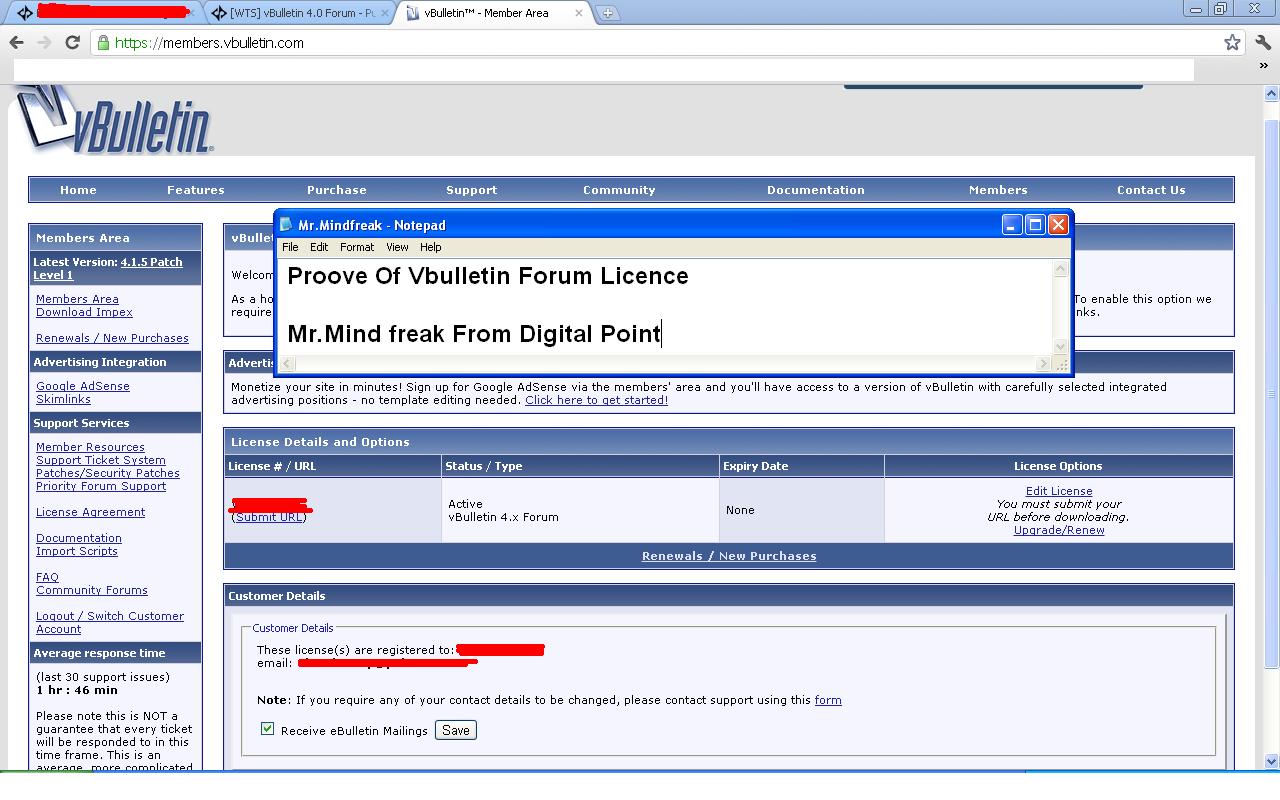Open Import Scripts link
The height and width of the screenshot is (800, 1280).
[x=77, y=551]
